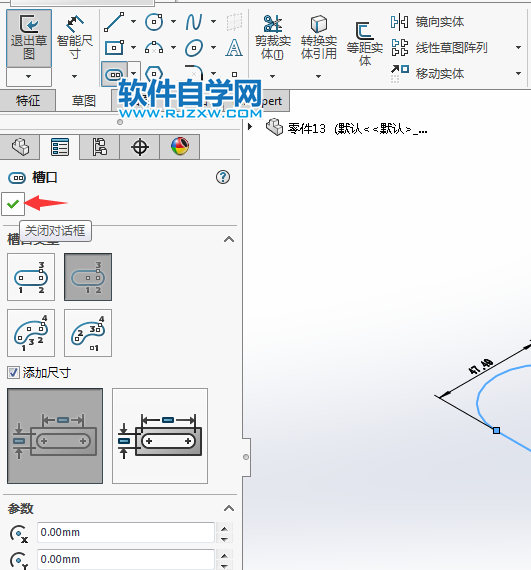The width and height of the screenshot is (531, 570).
Task: Click Mirror Entities (镜向实体)
Action: coord(427,22)
